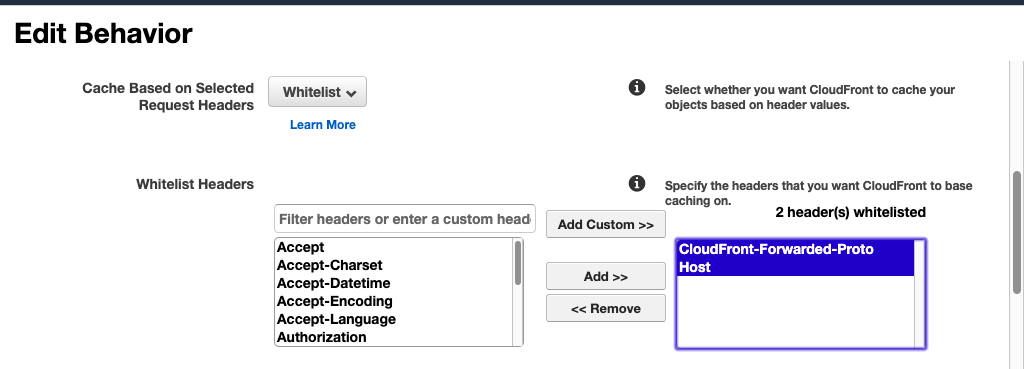1024x369 pixels.
Task: Click empty area of whitelisted headers box
Action: [795, 312]
